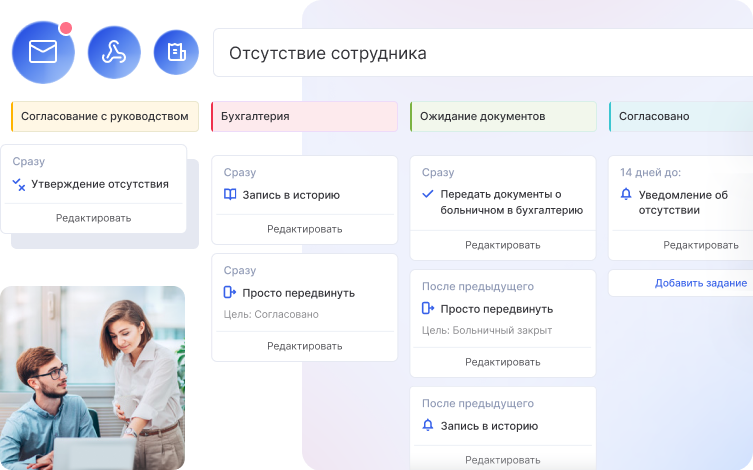Viewport: 753px width, 470px height.
Task: Edit the Утверждение отсутствия task
Action: (93, 218)
